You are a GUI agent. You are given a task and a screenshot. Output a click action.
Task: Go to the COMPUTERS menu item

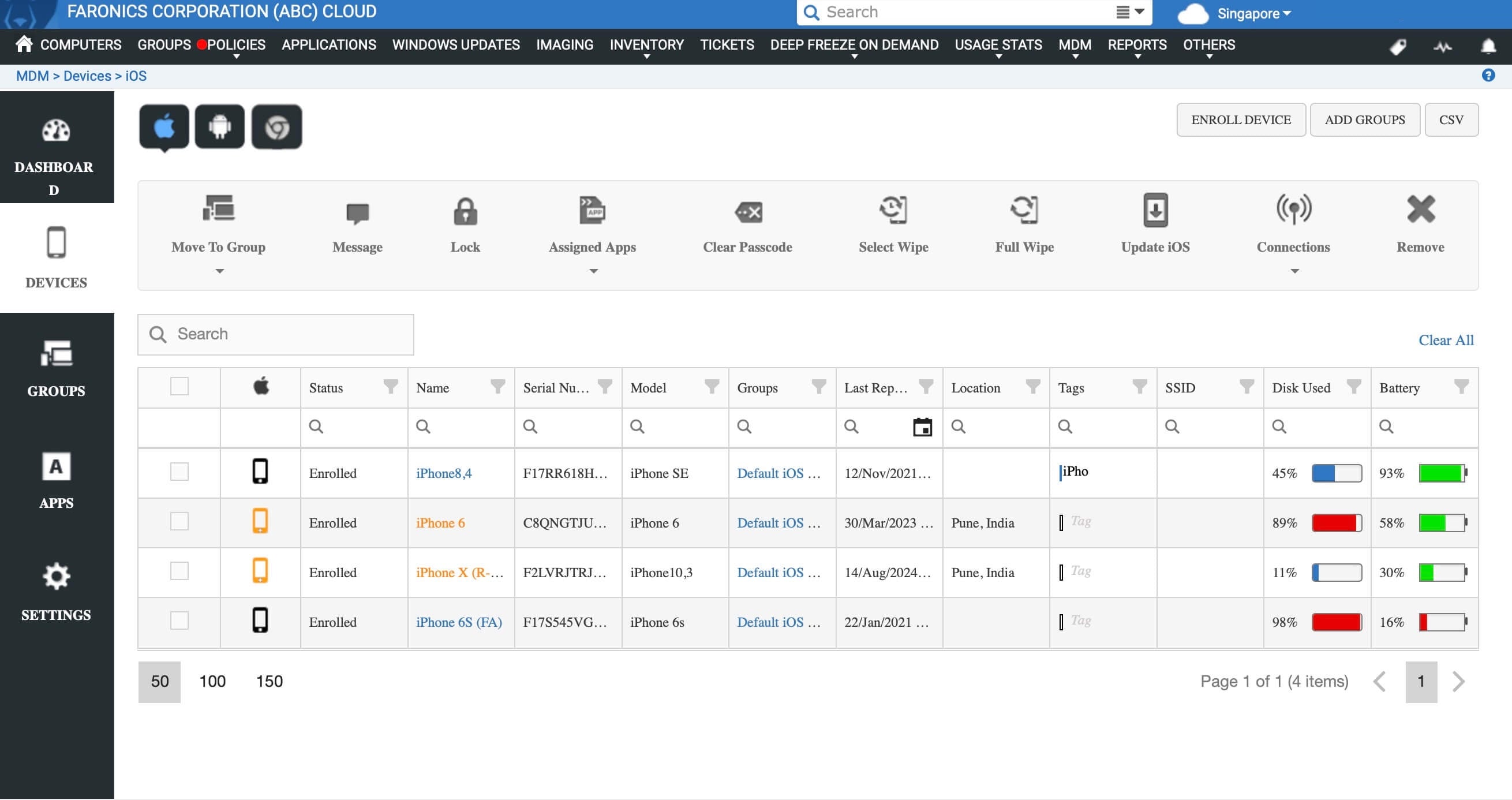pyautogui.click(x=80, y=44)
